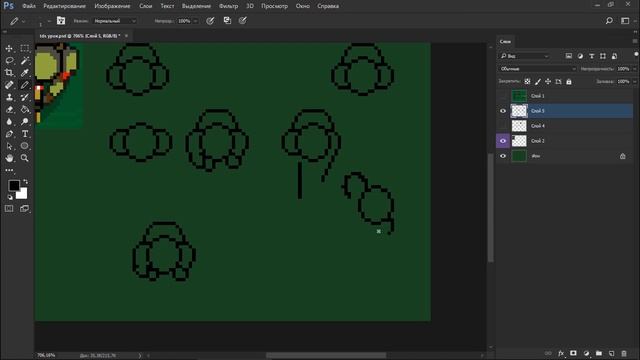Screen dimensions: 640x360
Task: Select the Hand tool
Action: point(9,158)
